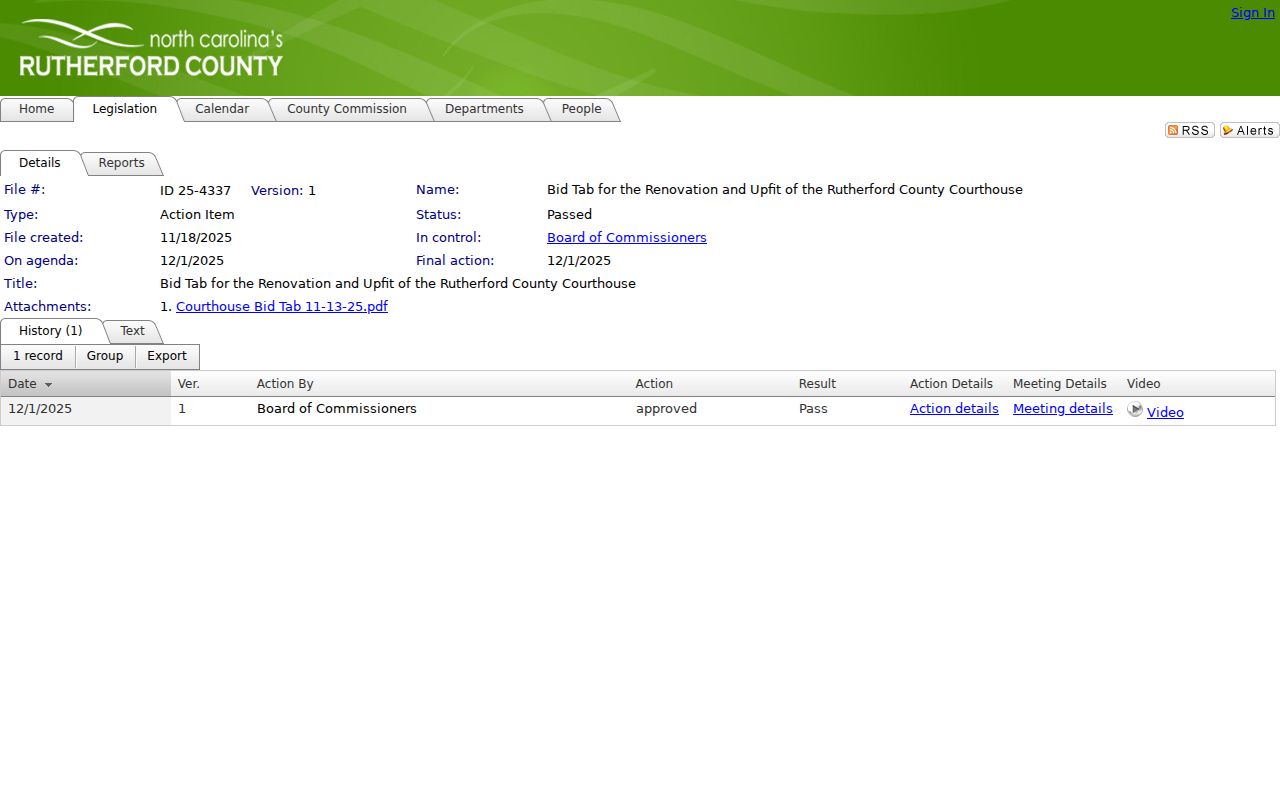Click the Action By column header
The width and height of the screenshot is (1280, 800).
click(x=285, y=384)
